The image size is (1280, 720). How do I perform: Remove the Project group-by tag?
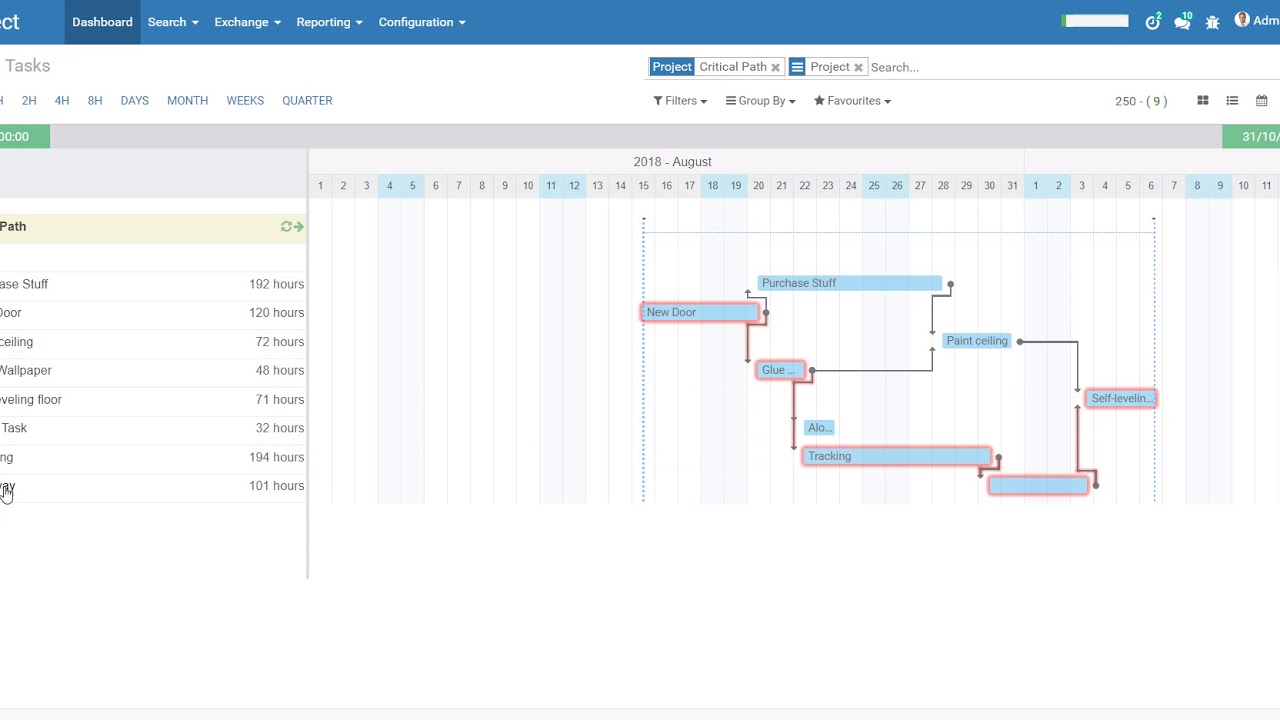(x=858, y=67)
